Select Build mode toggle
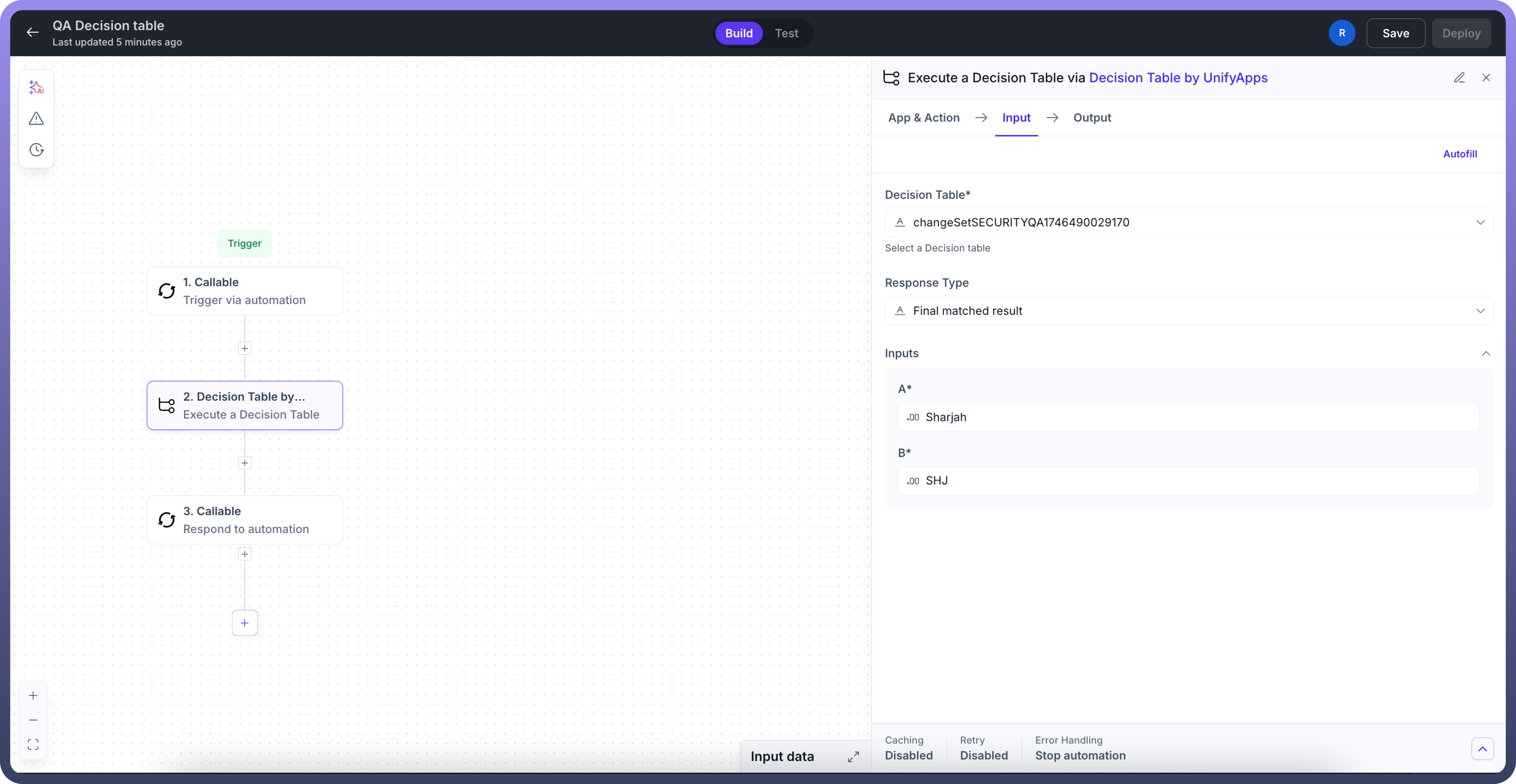The height and width of the screenshot is (784, 1516). click(739, 33)
